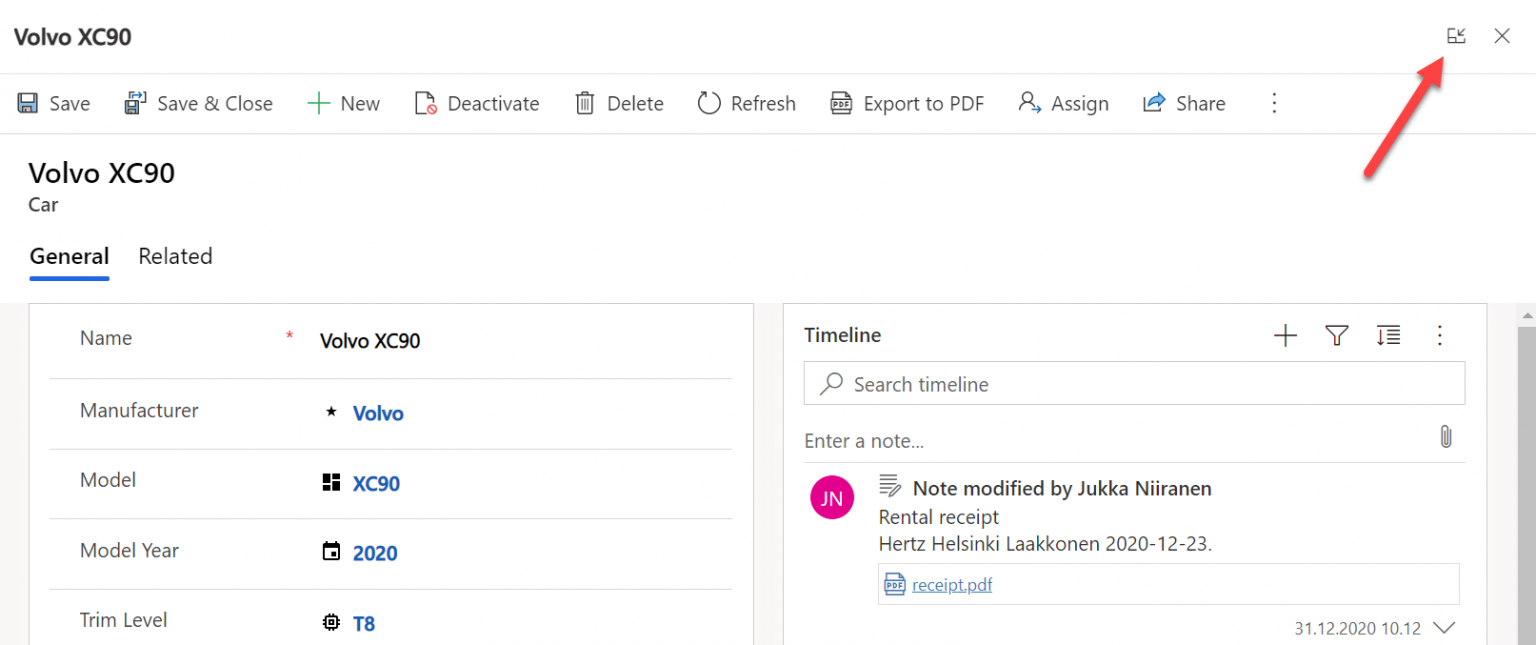Click the Save button label
1536x645 pixels.
[x=70, y=104]
